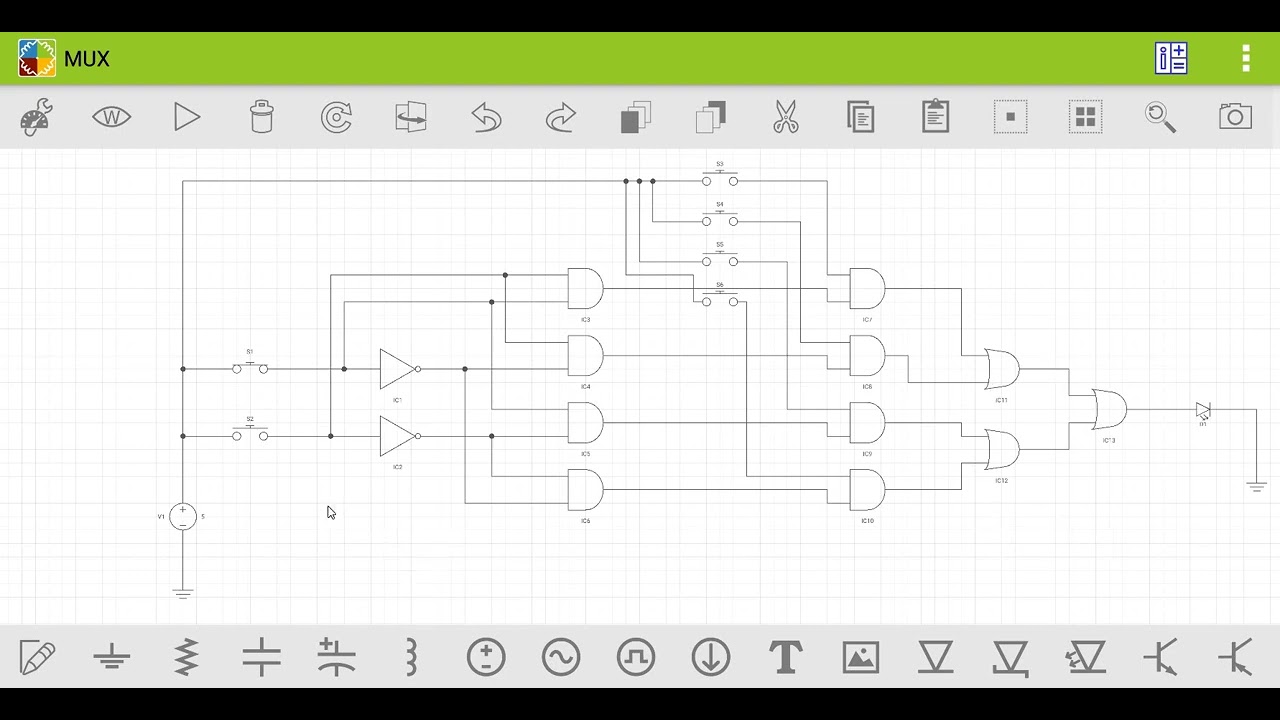
Task: Send selection to back
Action: [x=711, y=117]
